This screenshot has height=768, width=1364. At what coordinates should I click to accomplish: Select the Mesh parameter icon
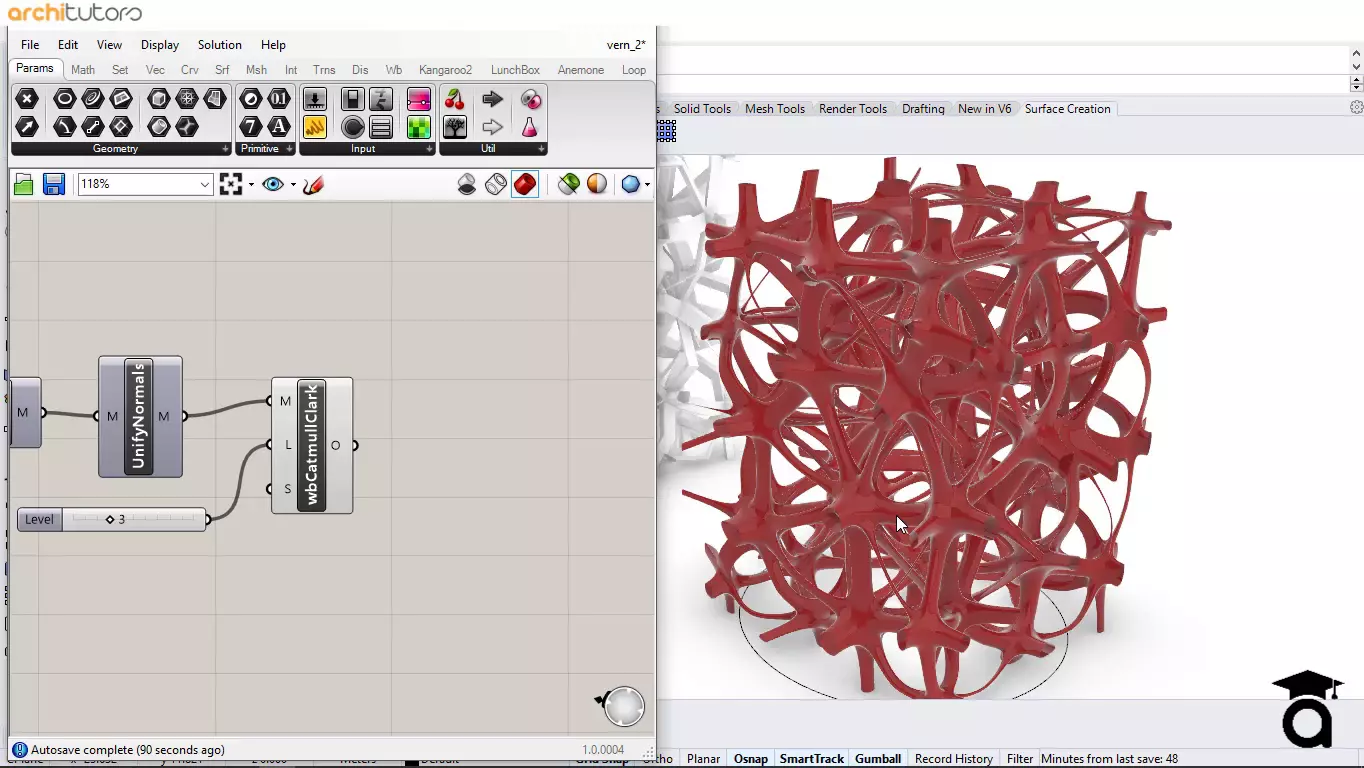[x=187, y=98]
